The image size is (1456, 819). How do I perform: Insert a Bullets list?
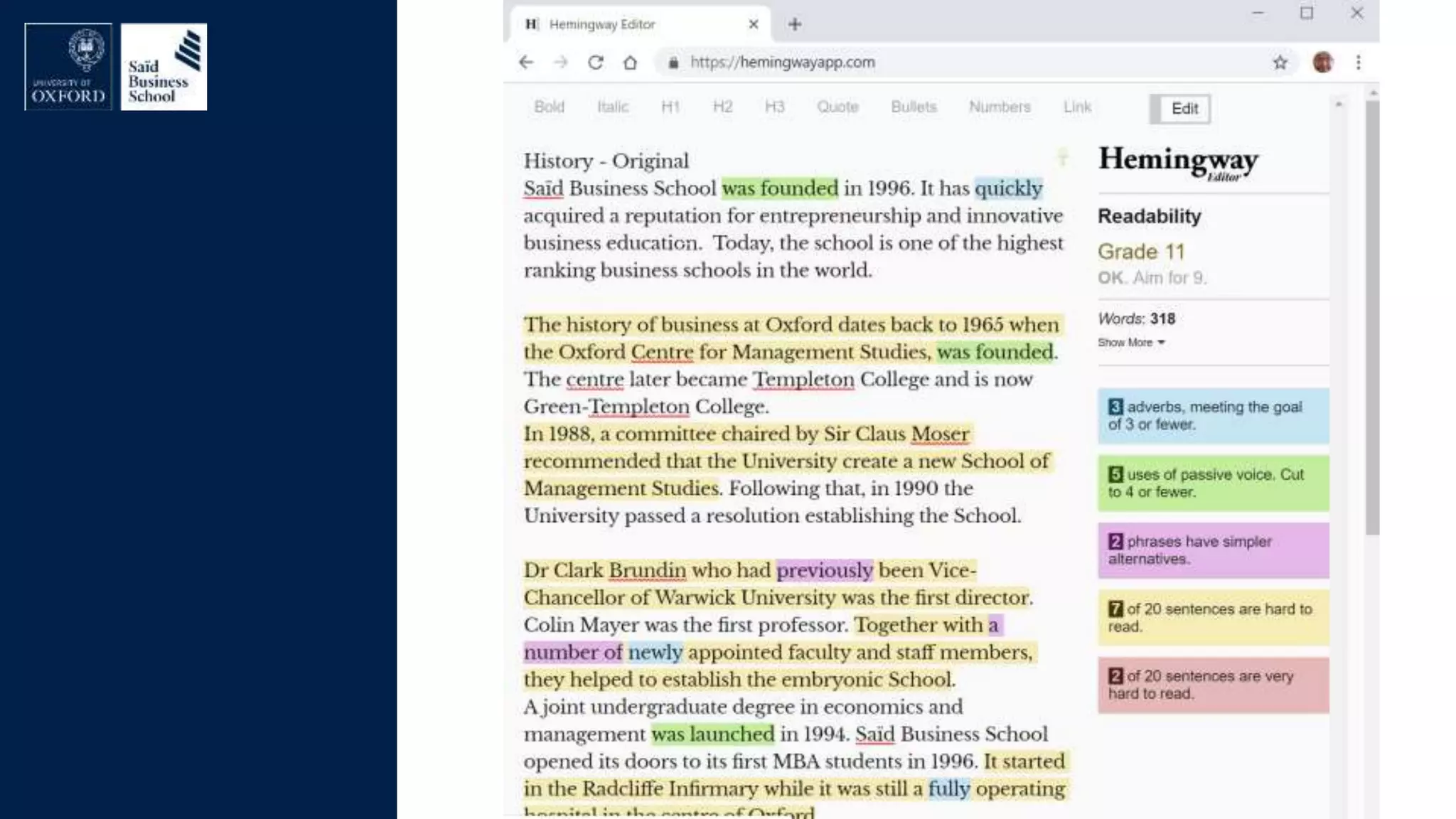click(914, 107)
